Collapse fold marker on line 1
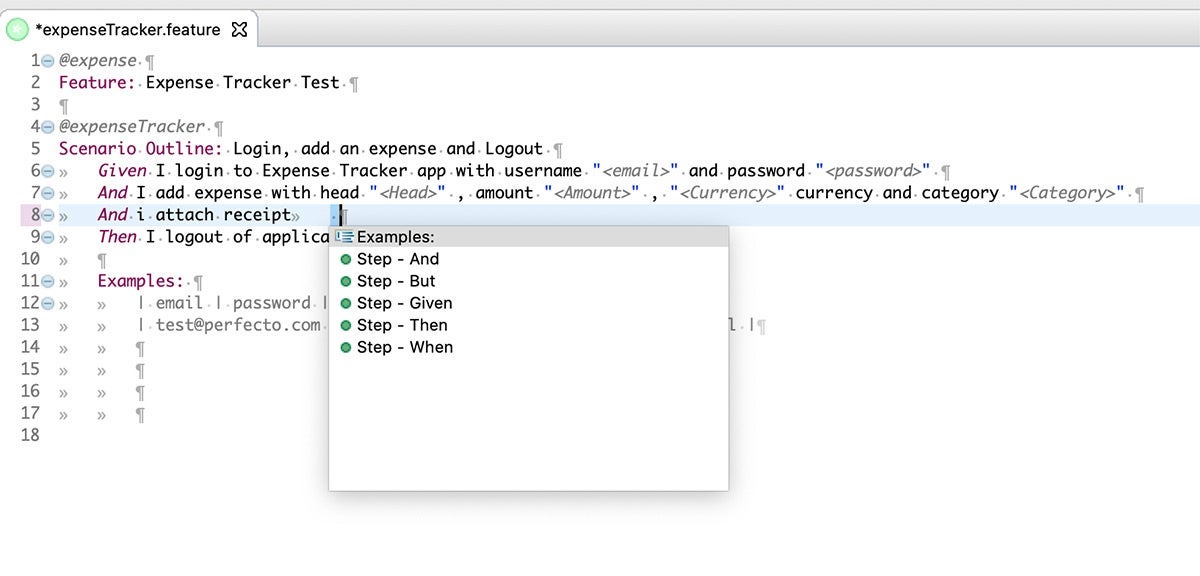The image size is (1200, 576). 47,61
